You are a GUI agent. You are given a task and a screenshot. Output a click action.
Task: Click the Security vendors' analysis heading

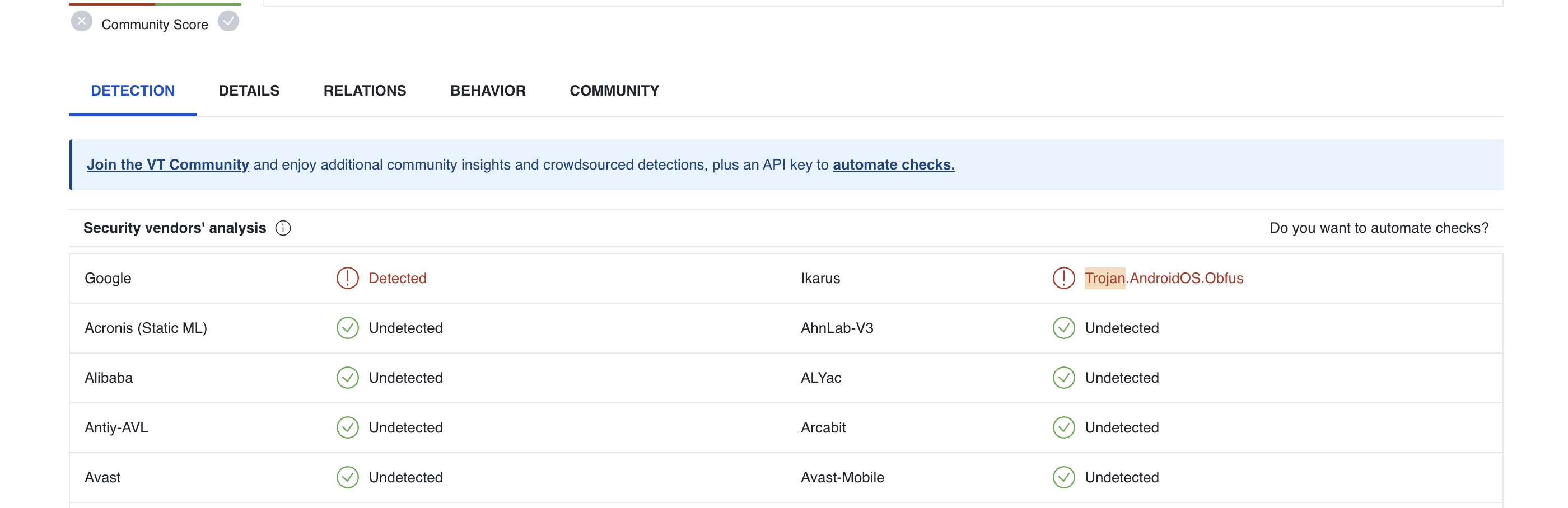coord(175,228)
